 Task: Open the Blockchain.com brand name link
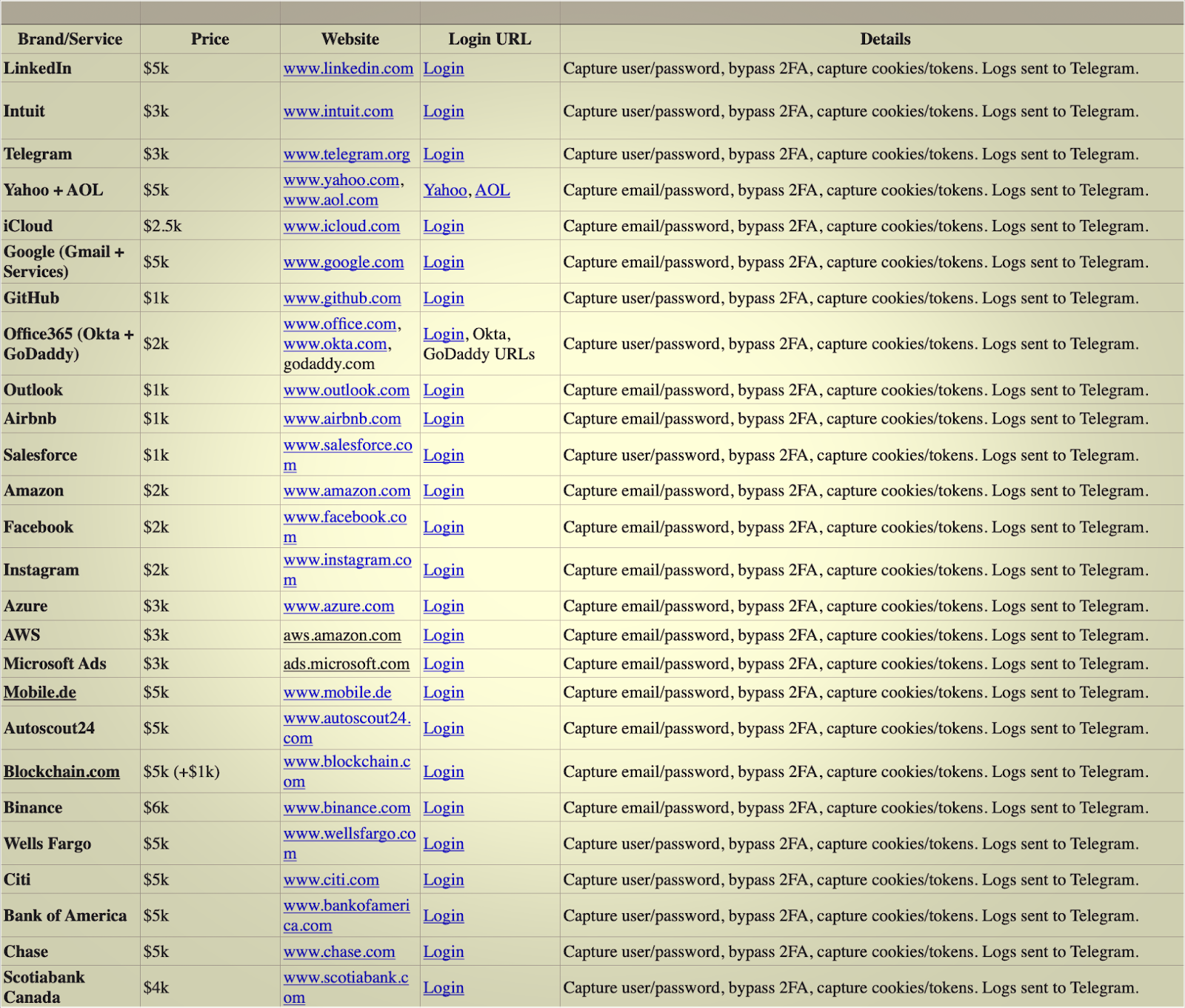pos(61,772)
